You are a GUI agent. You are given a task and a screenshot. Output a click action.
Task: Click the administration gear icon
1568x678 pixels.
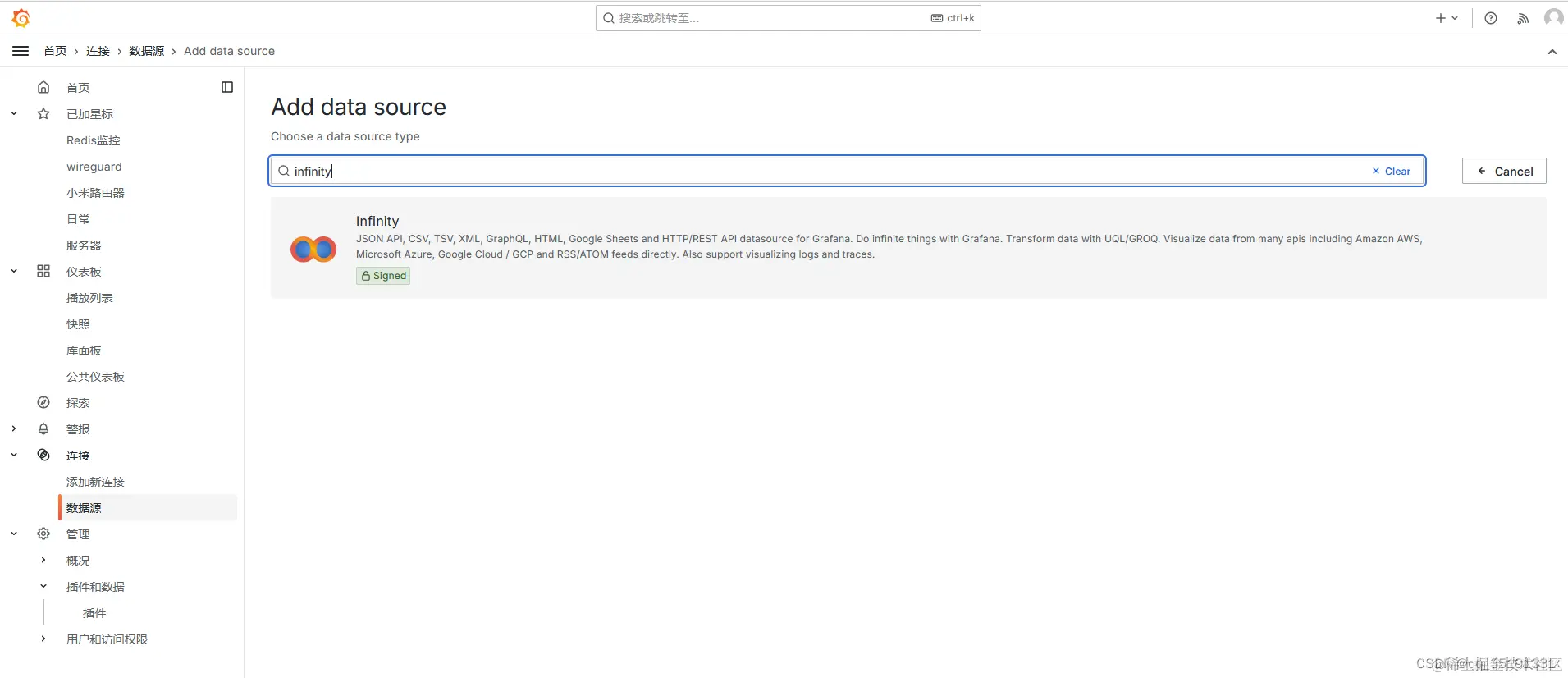tap(43, 534)
